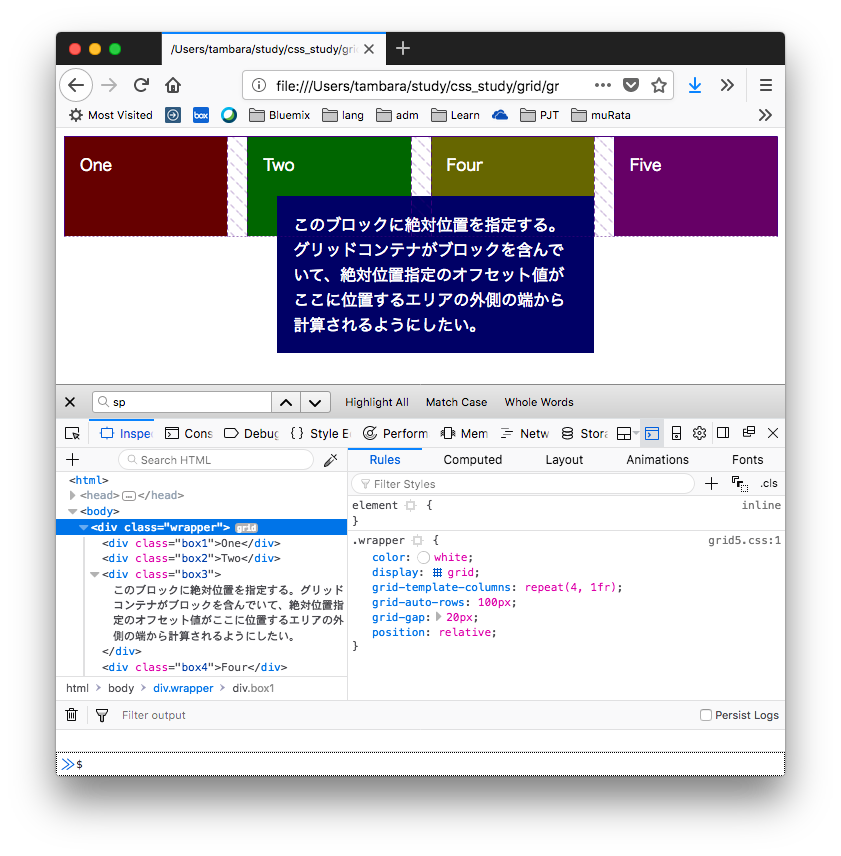Viewport: 841px width, 856px height.
Task: Click the forward navigation arrow
Action: pyautogui.click(x=109, y=85)
